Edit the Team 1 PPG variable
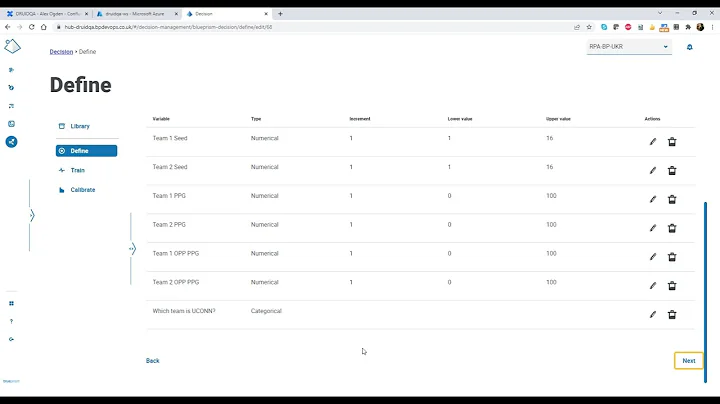The height and width of the screenshot is (404, 720). click(652, 199)
